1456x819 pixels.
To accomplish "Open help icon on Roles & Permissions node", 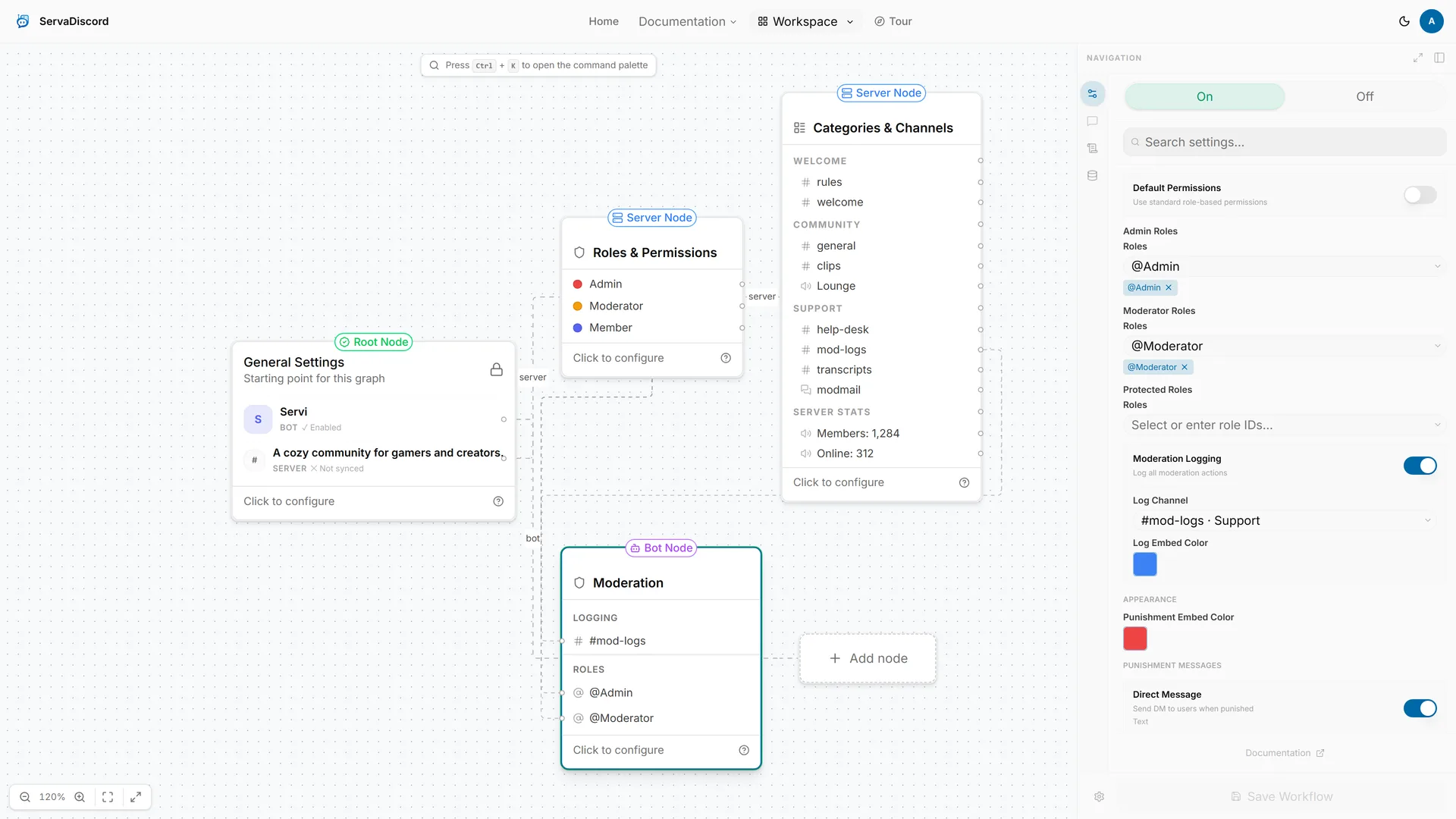I will pyautogui.click(x=726, y=358).
